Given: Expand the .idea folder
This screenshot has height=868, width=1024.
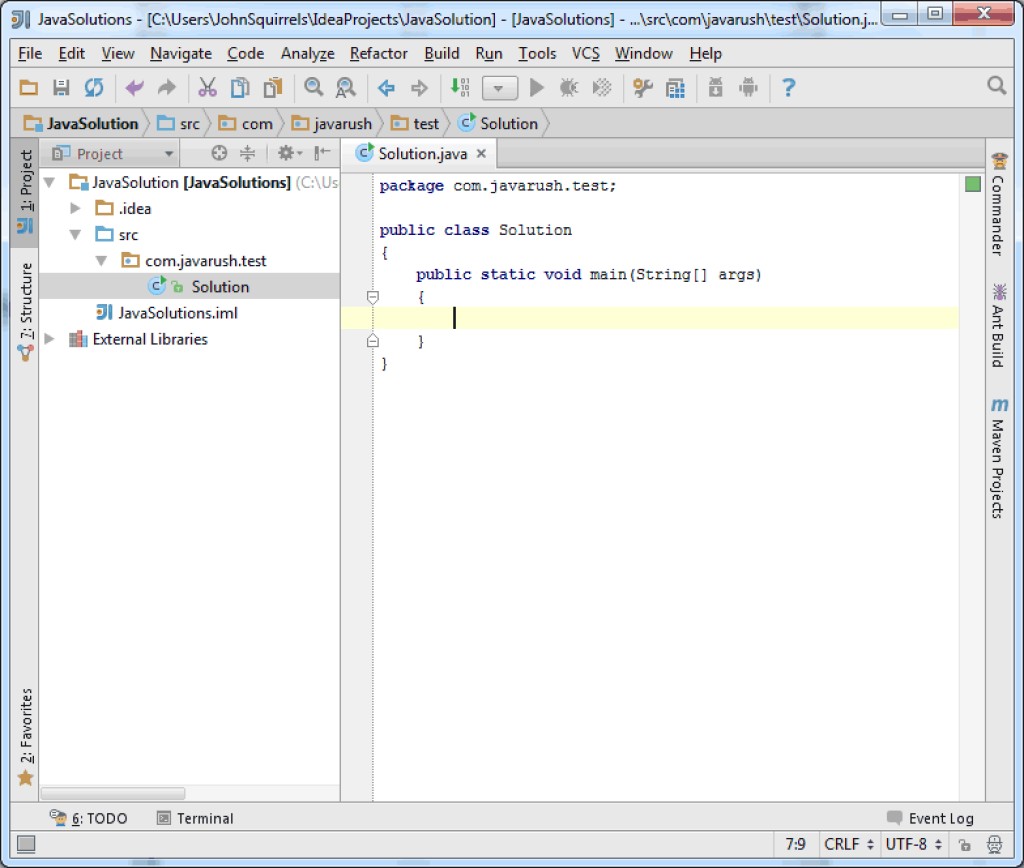Looking at the screenshot, I should (75, 209).
